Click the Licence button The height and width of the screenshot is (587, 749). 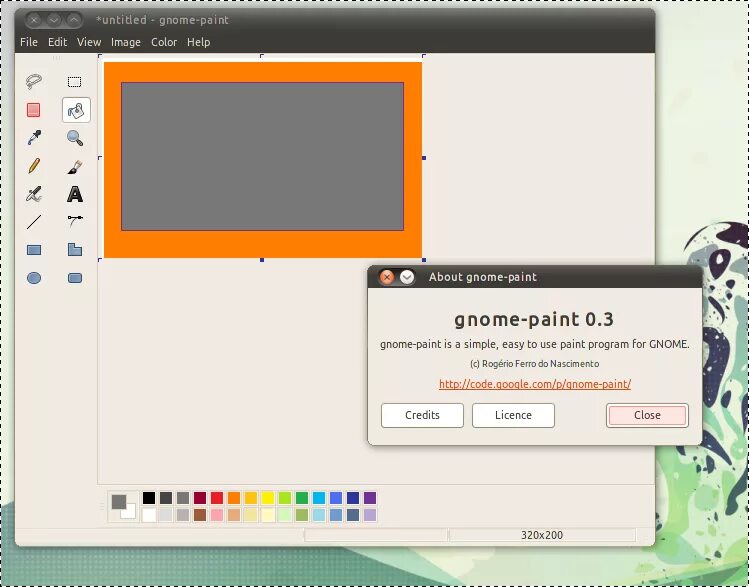tap(514, 415)
